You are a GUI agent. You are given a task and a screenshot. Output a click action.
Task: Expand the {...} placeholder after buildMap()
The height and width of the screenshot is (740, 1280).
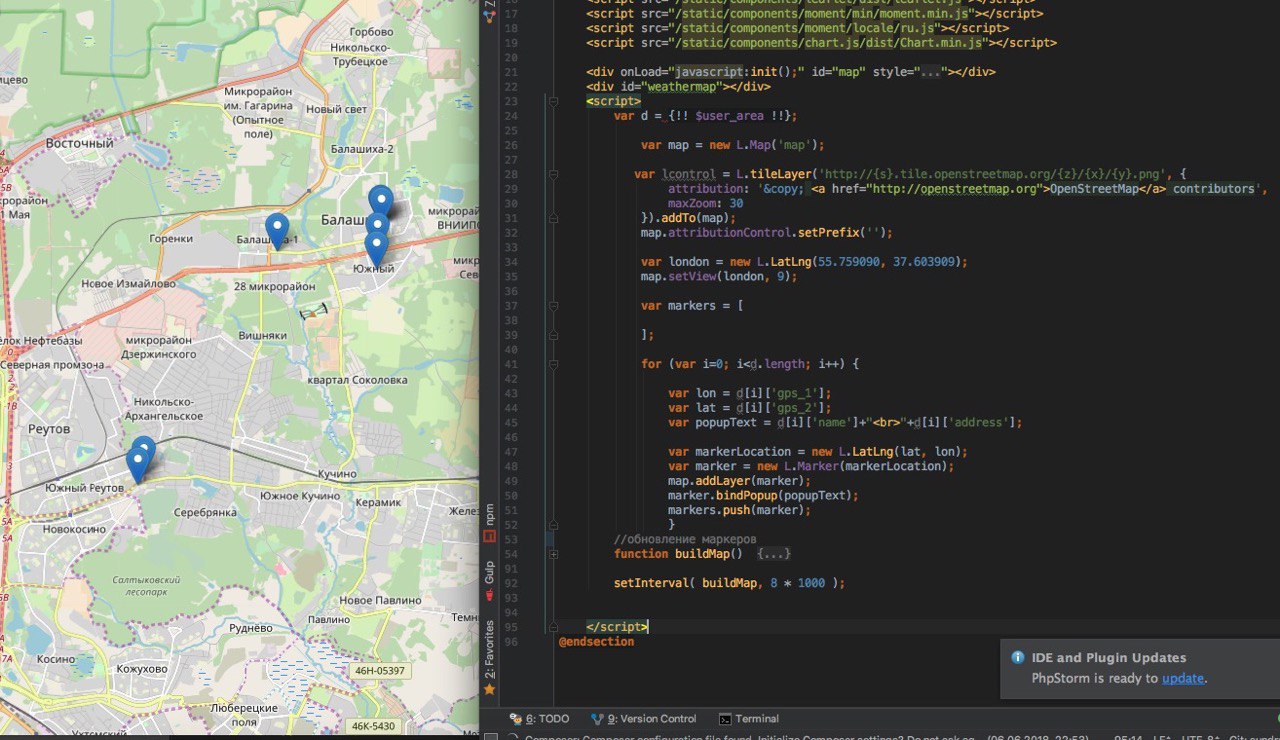coord(774,554)
